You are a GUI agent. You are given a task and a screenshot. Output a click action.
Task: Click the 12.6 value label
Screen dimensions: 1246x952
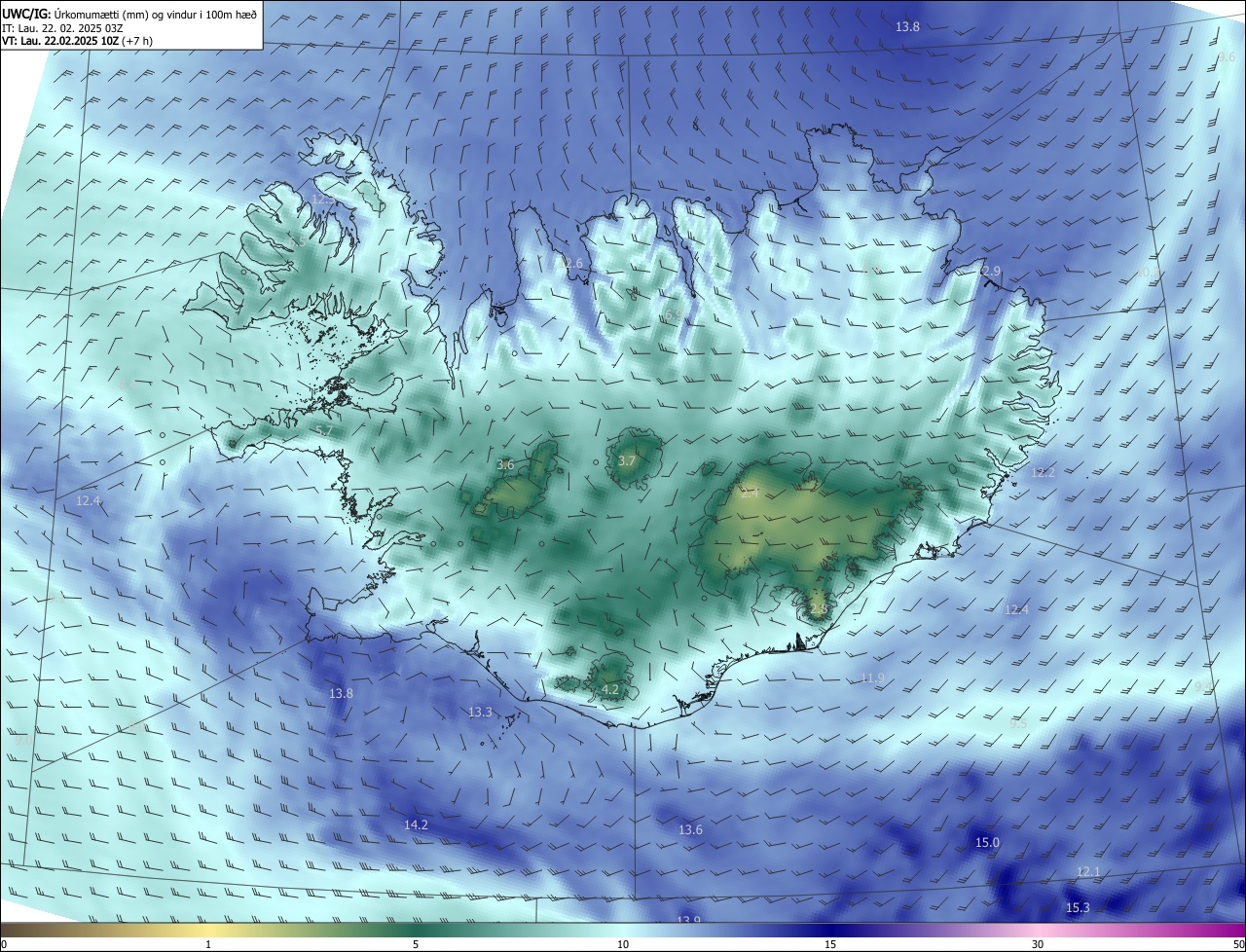[x=570, y=264]
